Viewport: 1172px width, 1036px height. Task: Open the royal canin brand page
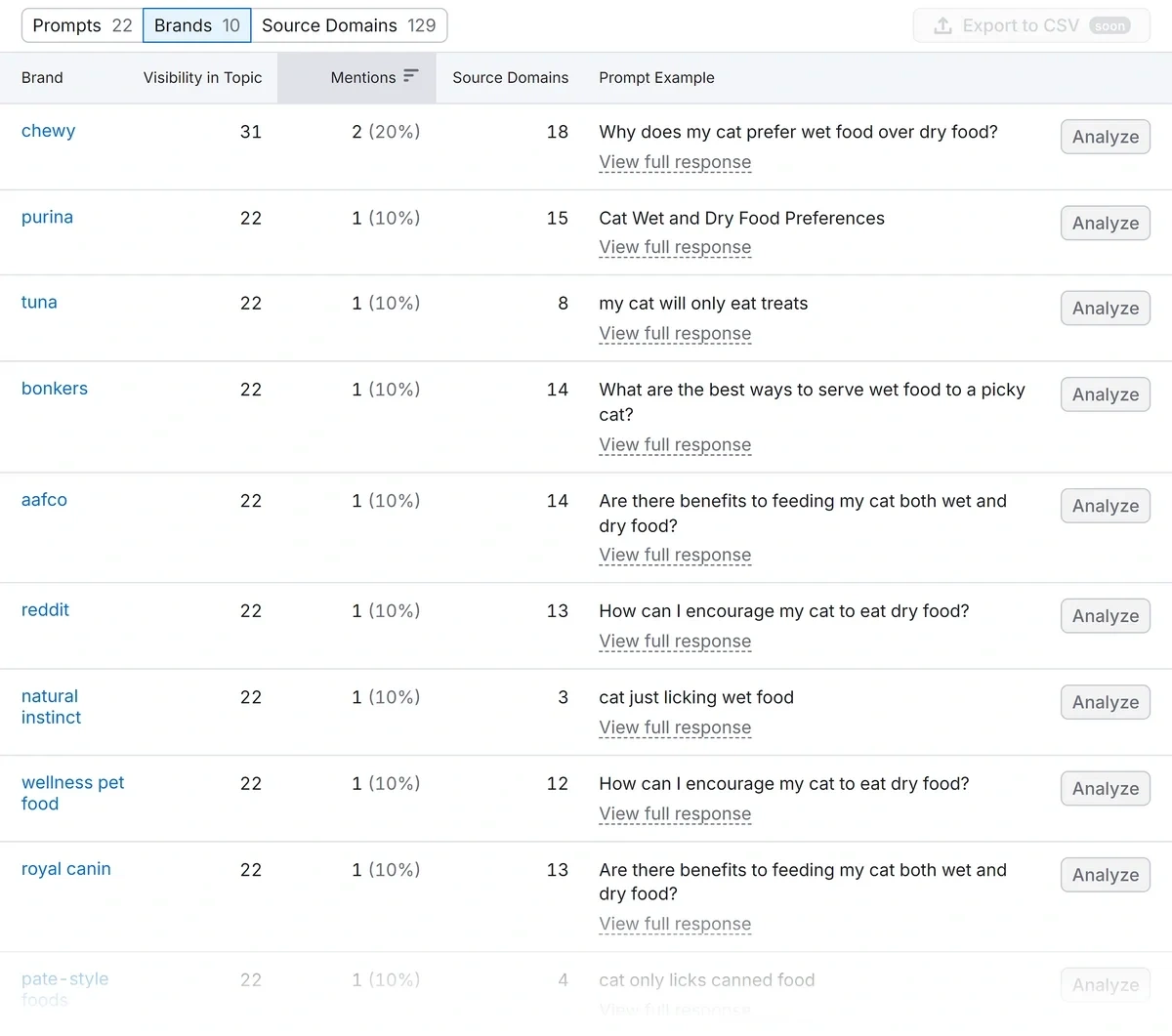[65, 868]
